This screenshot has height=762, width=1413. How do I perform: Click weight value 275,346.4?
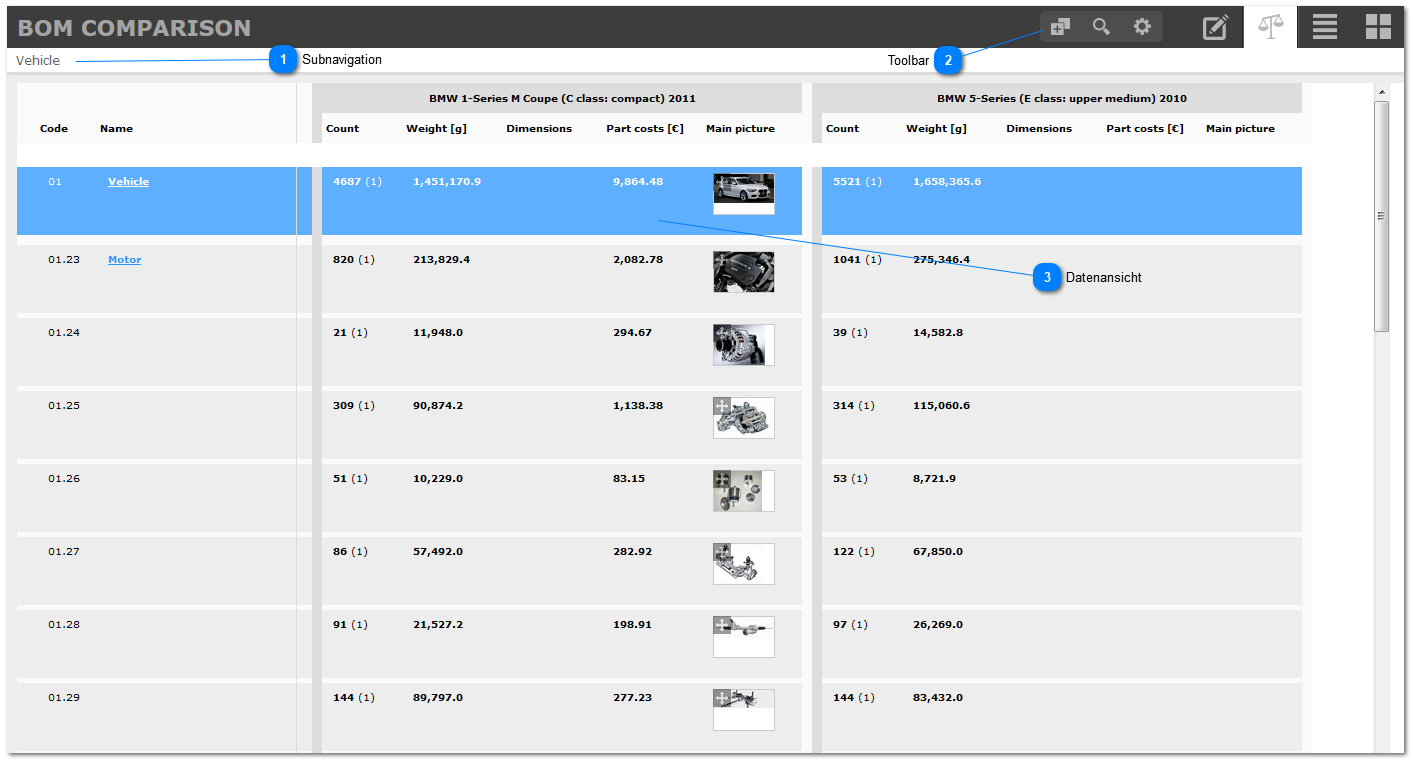point(941,259)
